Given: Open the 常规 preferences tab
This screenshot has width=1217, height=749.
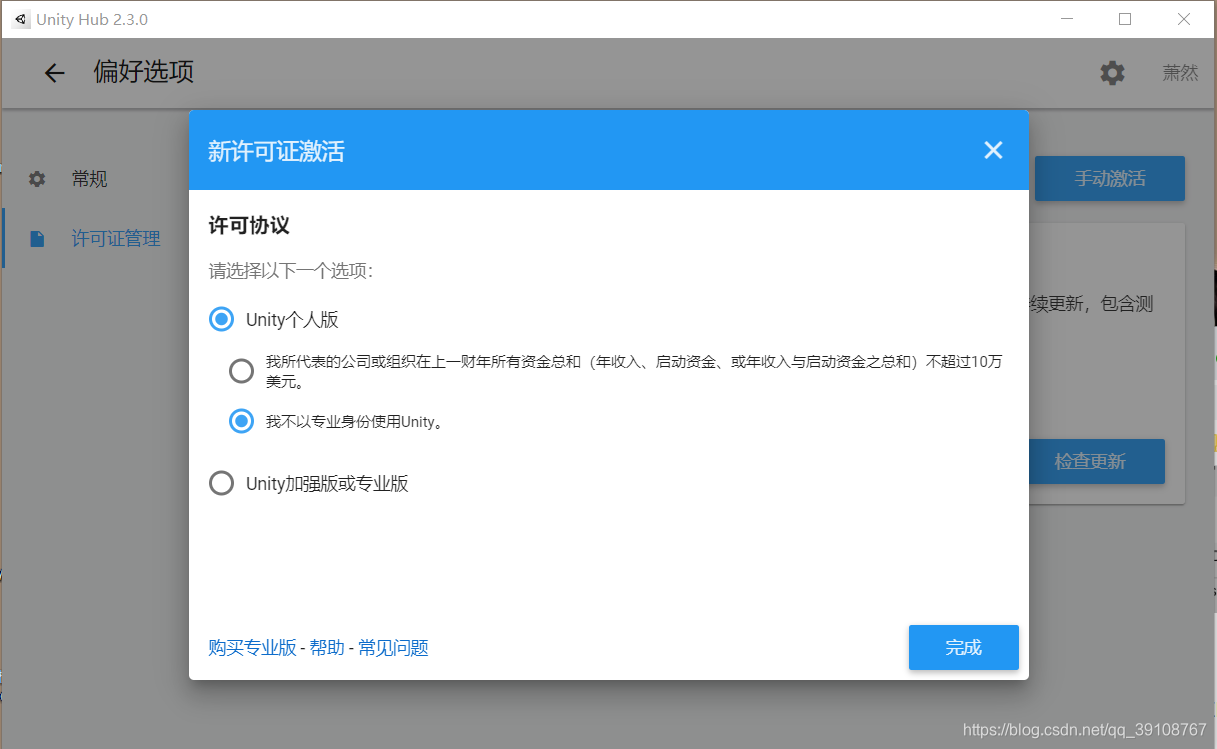Looking at the screenshot, I should tap(89, 179).
